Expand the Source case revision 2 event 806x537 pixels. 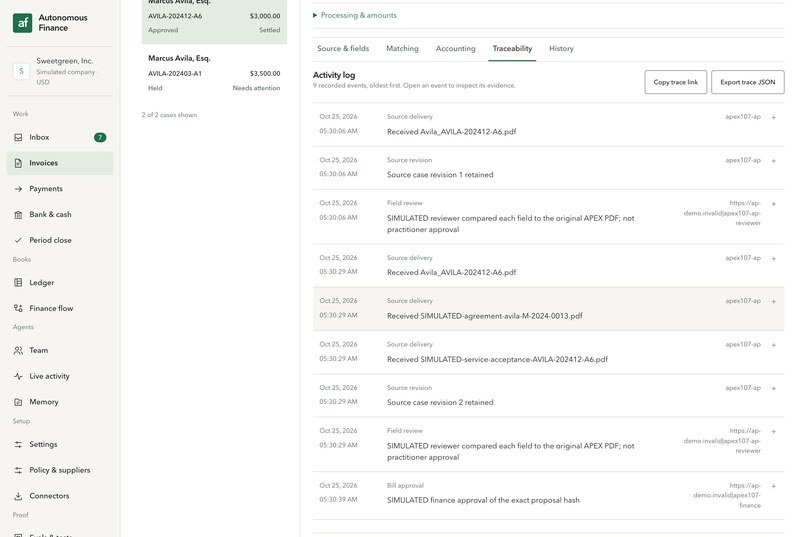774,388
